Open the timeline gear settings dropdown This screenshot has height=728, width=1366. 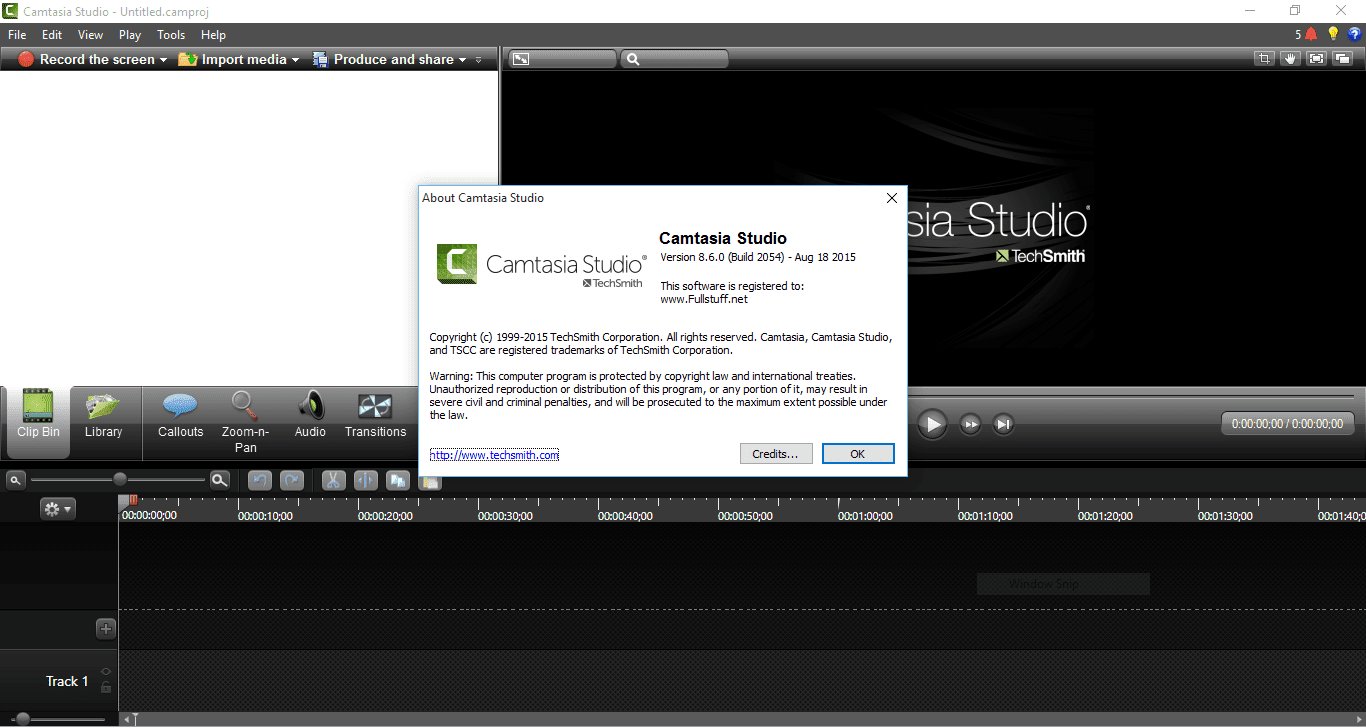coord(57,509)
